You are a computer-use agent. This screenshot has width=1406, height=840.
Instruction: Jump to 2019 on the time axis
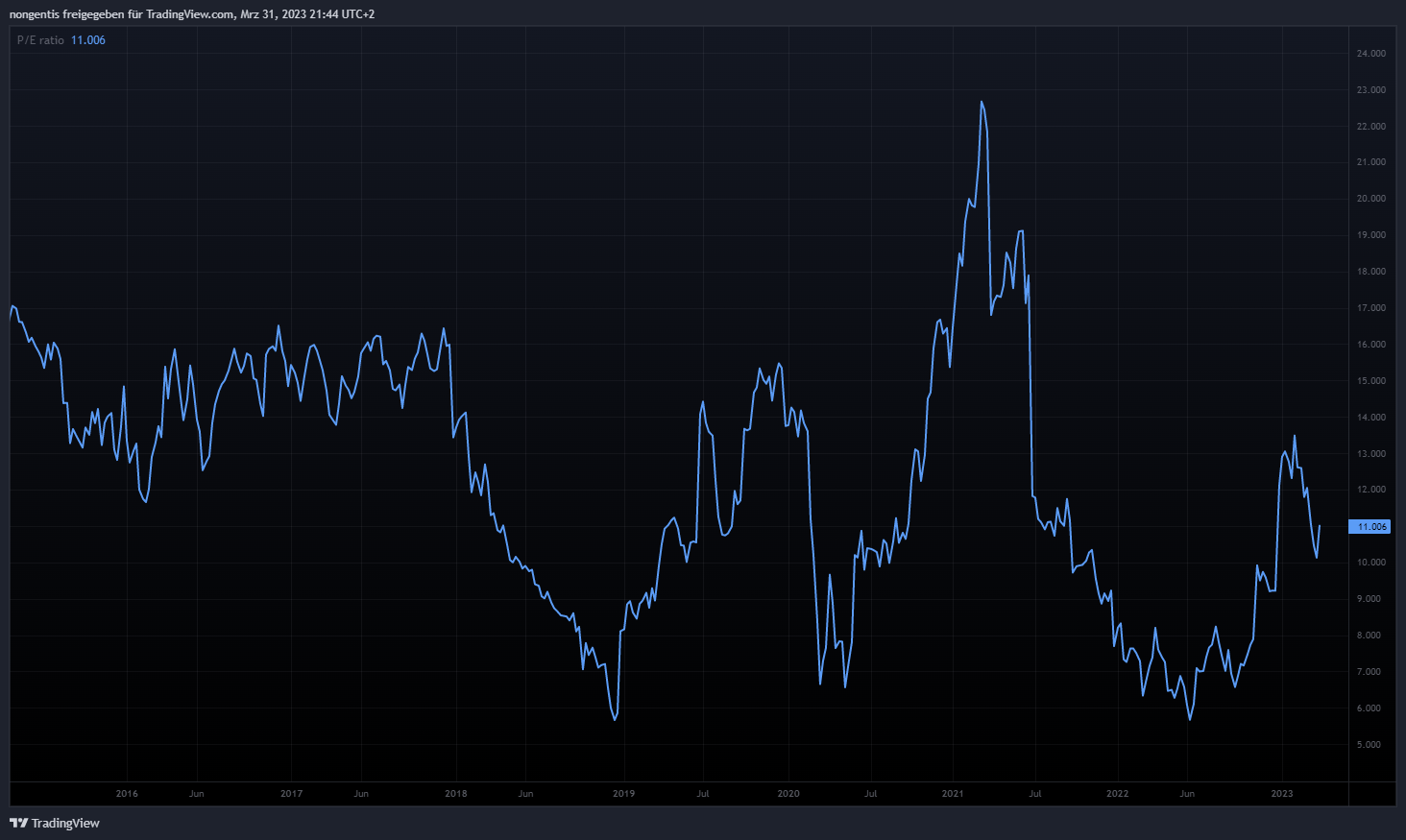pyautogui.click(x=623, y=794)
